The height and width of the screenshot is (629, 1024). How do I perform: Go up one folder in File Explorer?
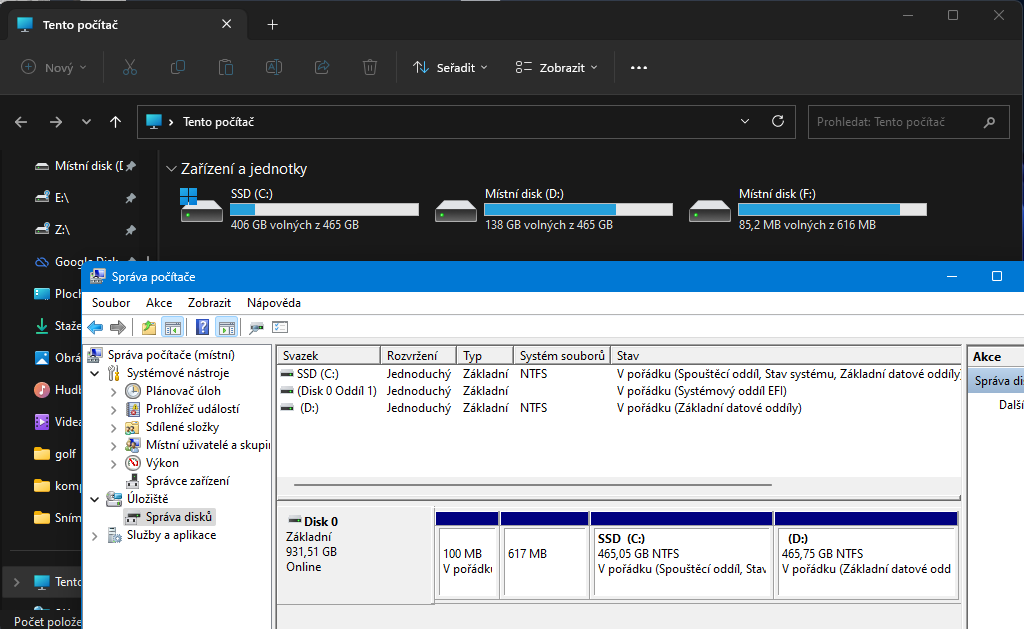[116, 122]
